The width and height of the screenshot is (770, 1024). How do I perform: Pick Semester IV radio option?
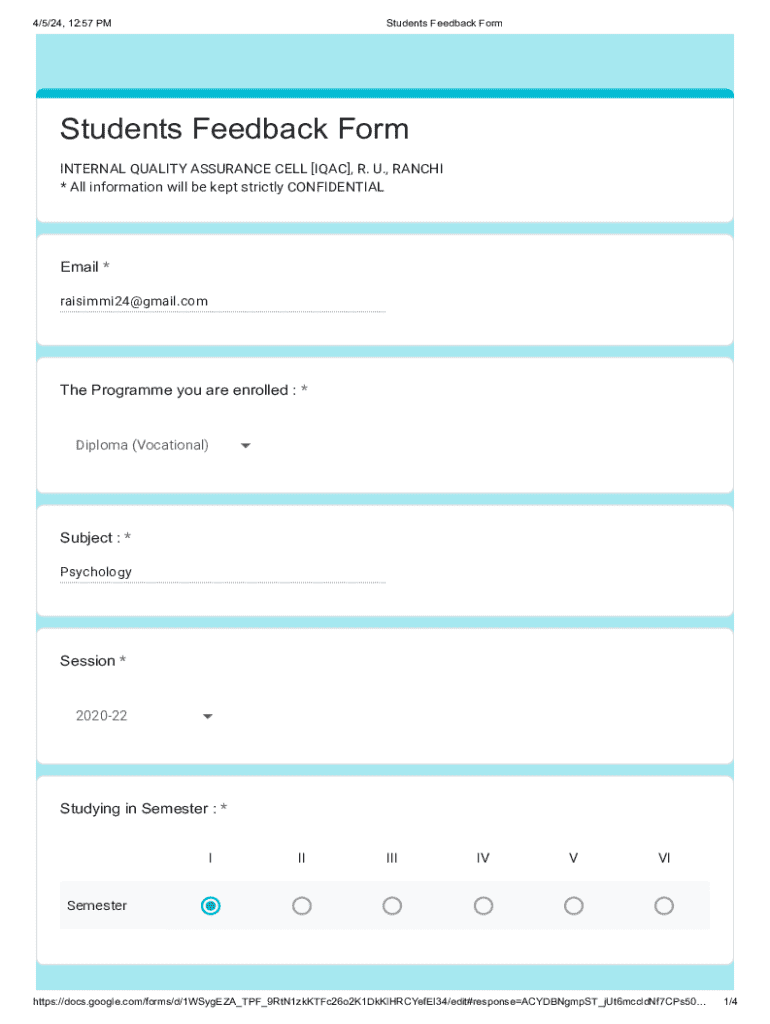coord(483,906)
